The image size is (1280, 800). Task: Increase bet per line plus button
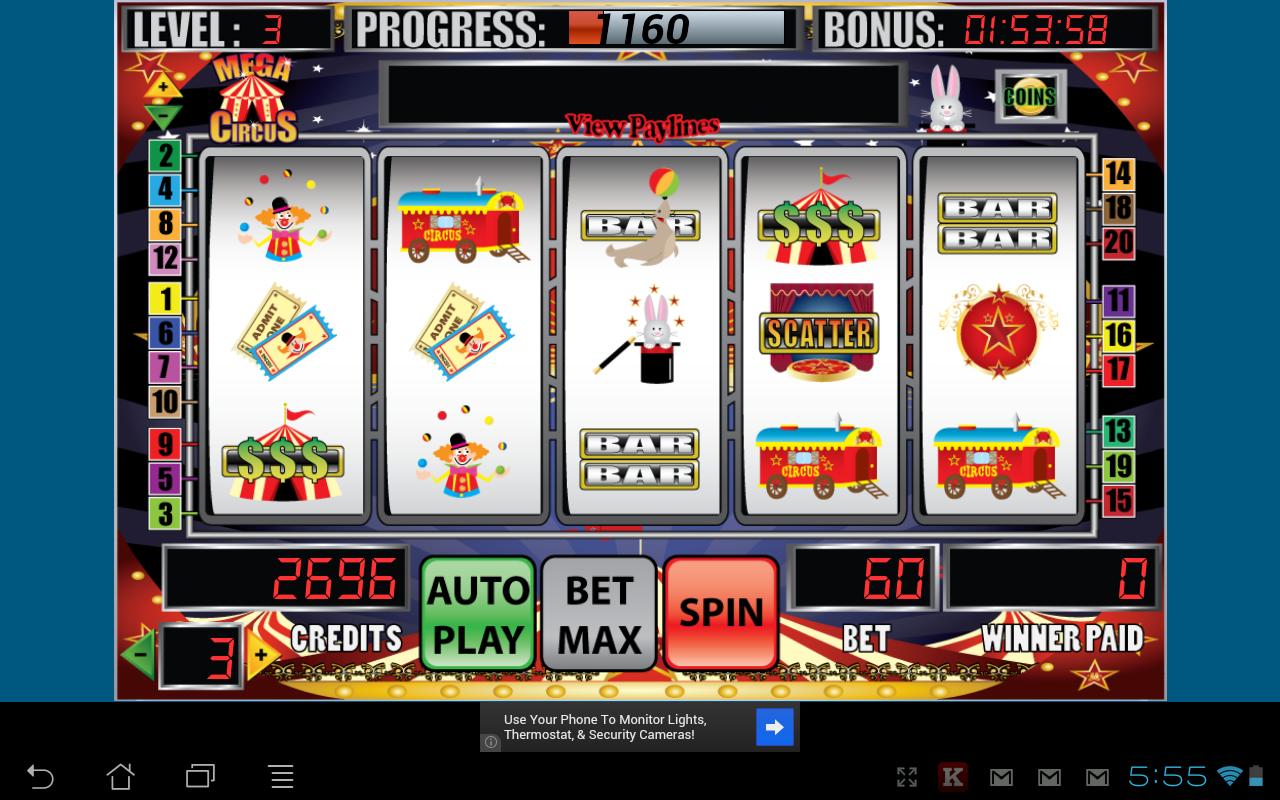pyautogui.click(x=261, y=655)
